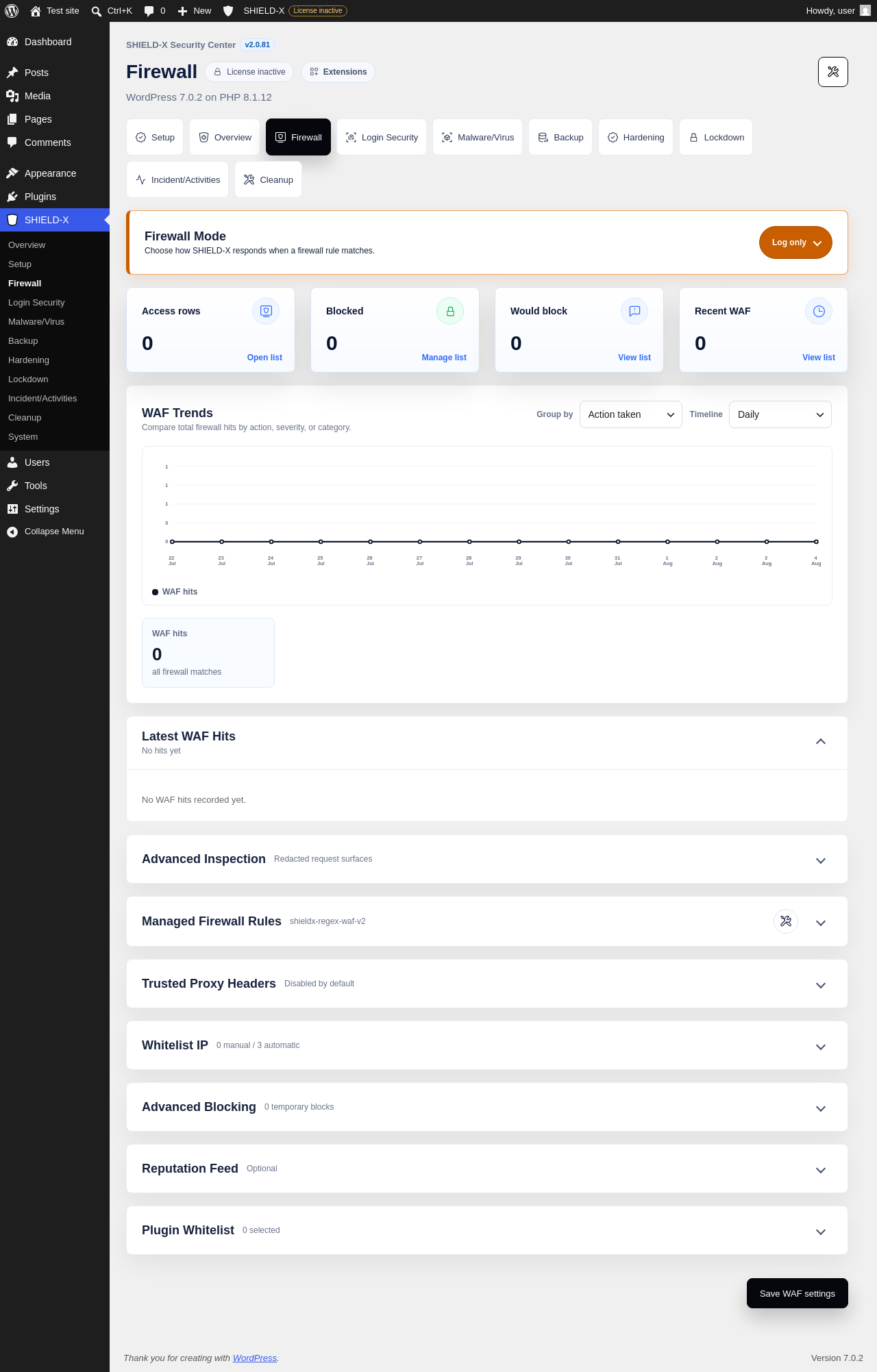
Task: Open Lockdown in SHIELD-X submenu
Action: (55, 379)
